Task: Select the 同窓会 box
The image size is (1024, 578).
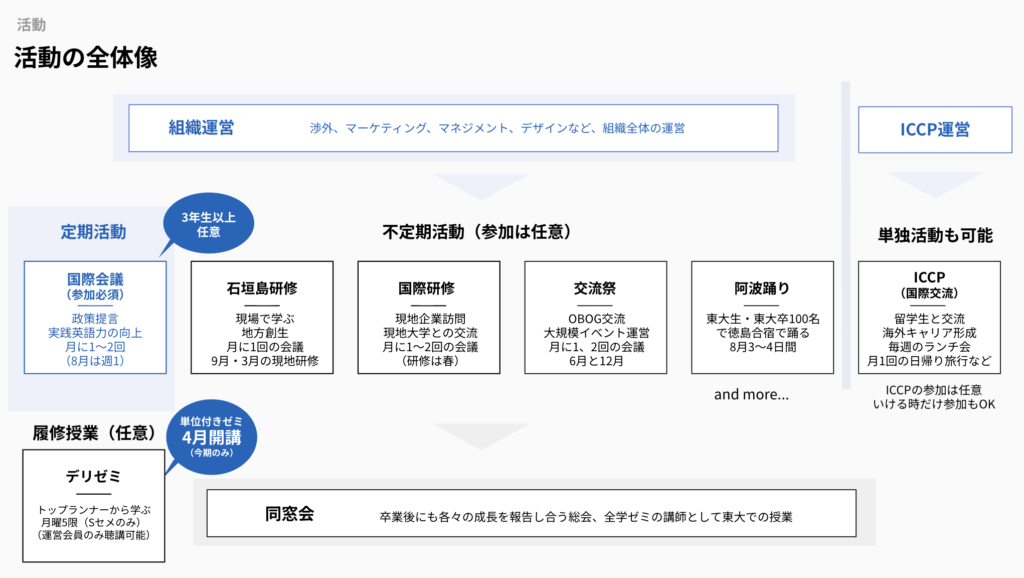Action: (531, 514)
